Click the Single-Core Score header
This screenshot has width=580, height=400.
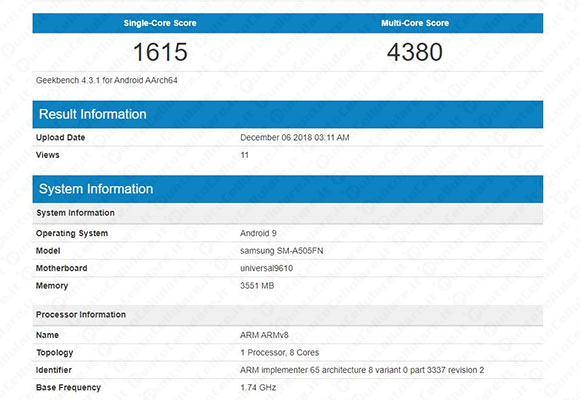pos(160,23)
